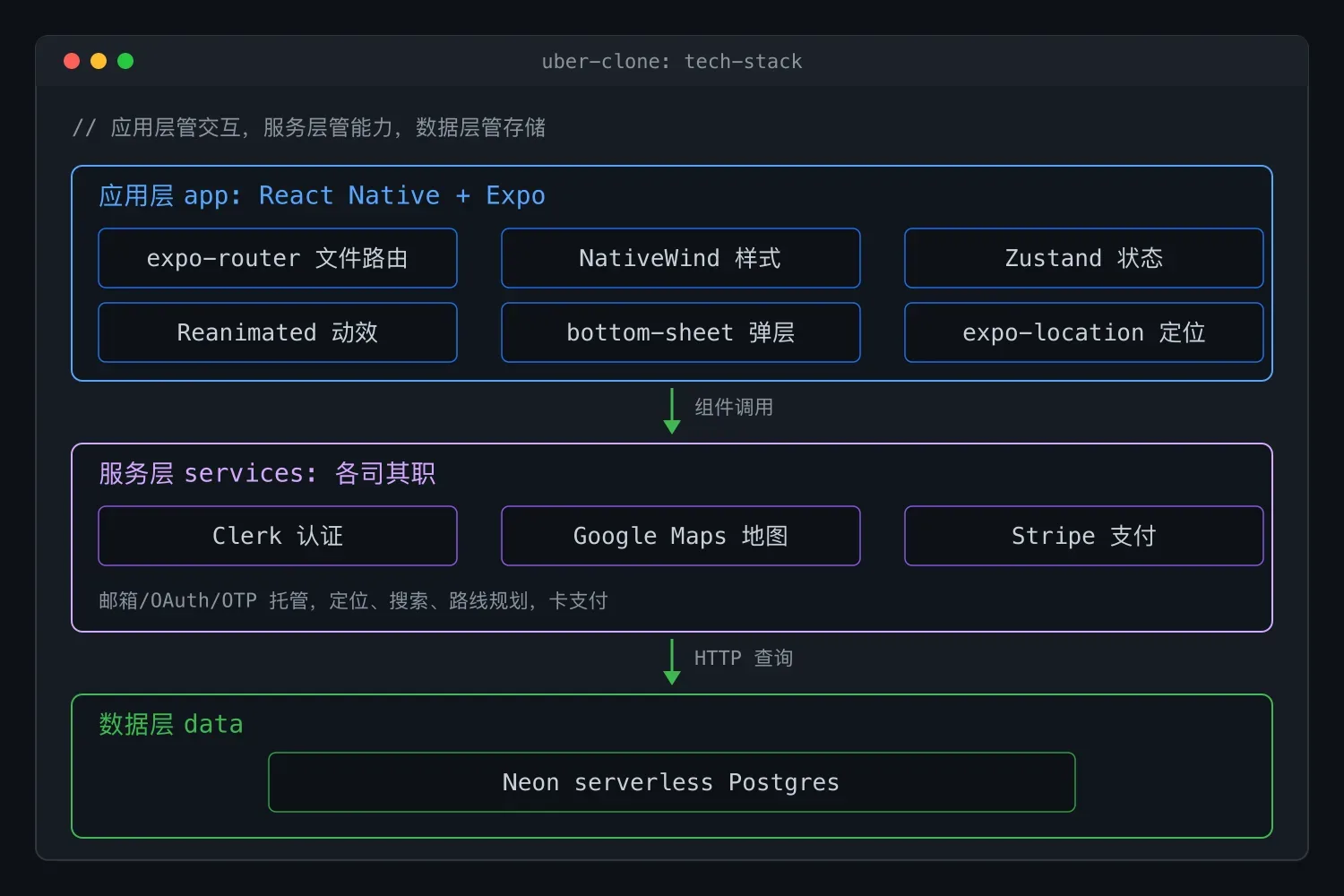Click the '应用层 app: React Native + Expo' heading

tap(322, 195)
